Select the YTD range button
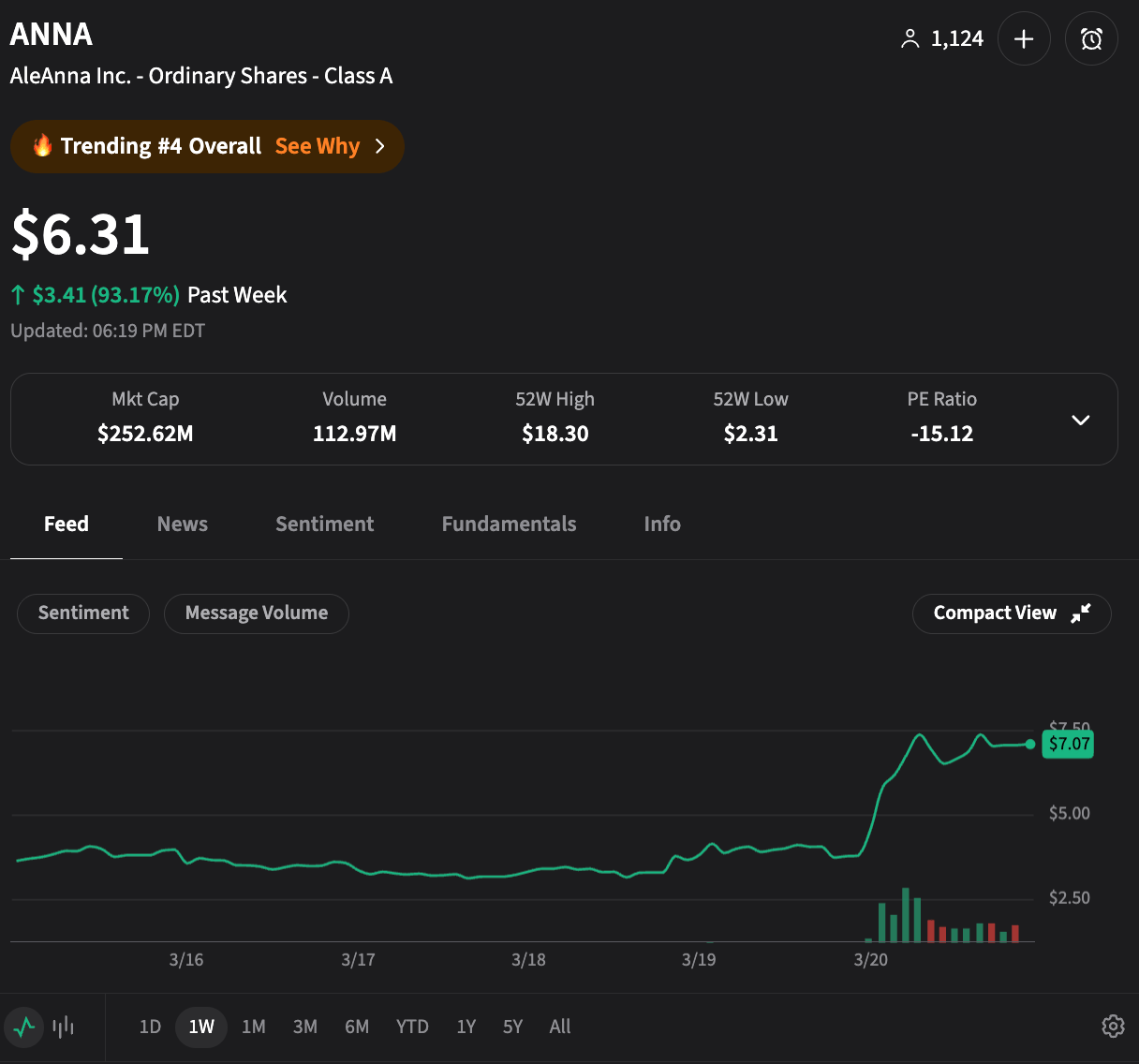1139x1064 pixels. (x=412, y=1027)
